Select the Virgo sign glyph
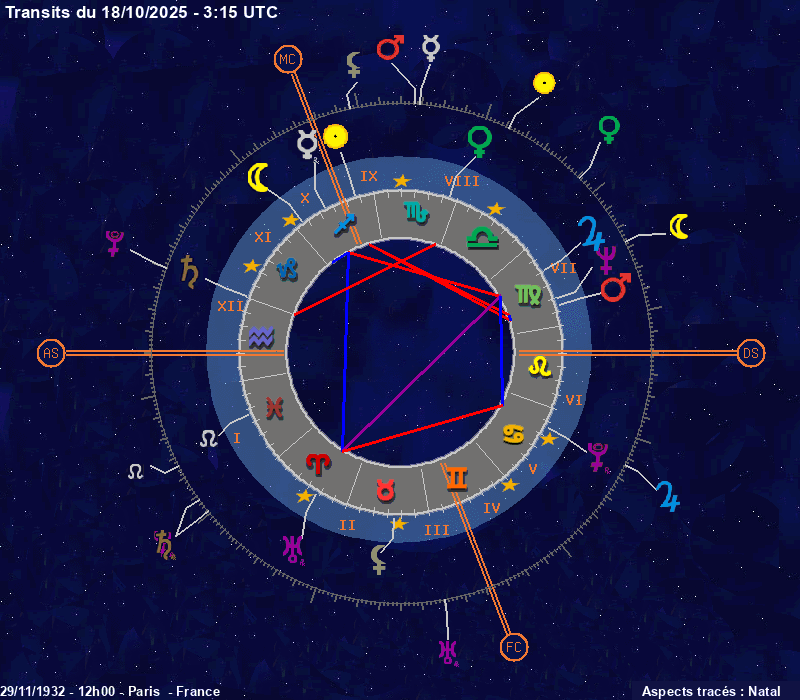 coord(526,292)
